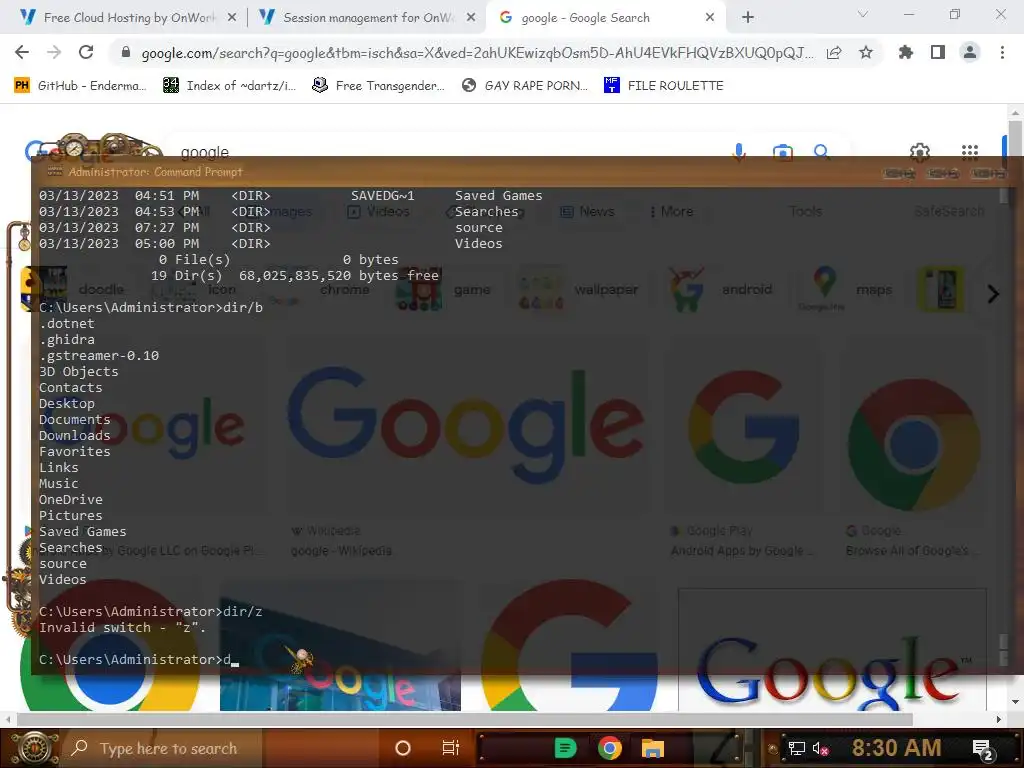The width and height of the screenshot is (1024, 768).
Task: Close the Free Cloud Hosting tab
Action: [x=232, y=18]
